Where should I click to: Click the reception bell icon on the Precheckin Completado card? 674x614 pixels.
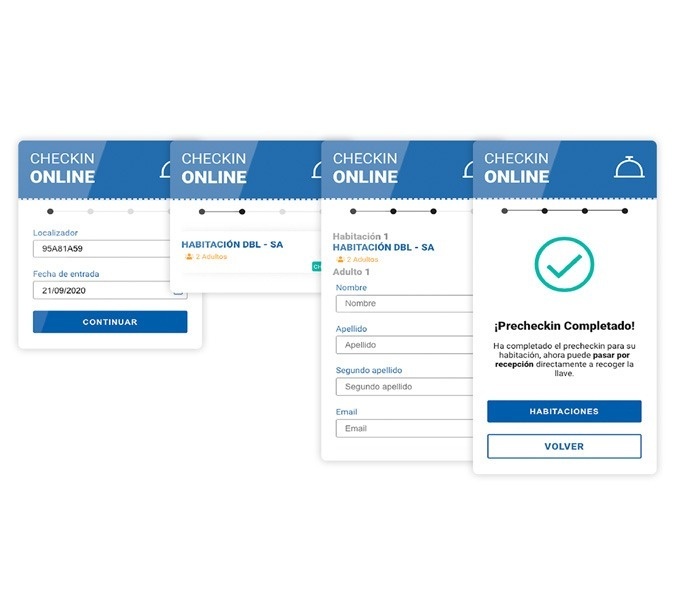[x=629, y=167]
